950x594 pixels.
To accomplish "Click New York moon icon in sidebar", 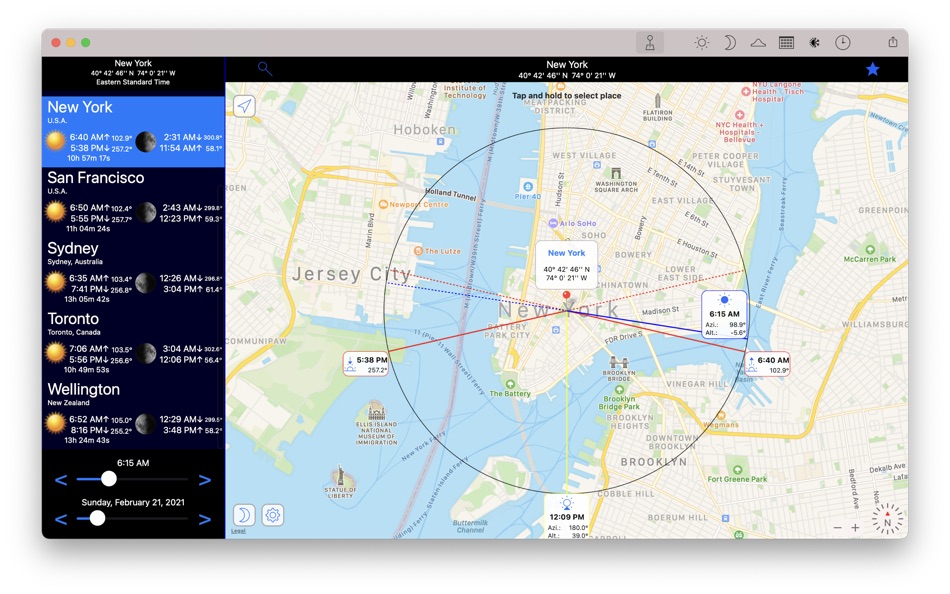I will (145, 141).
